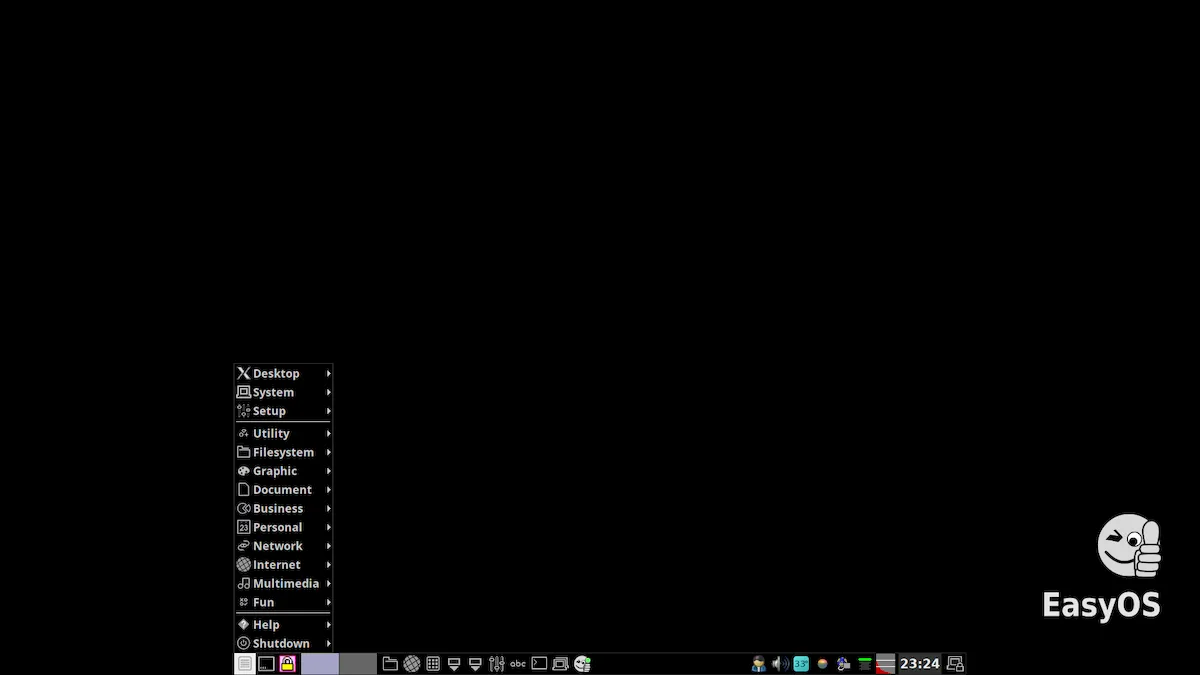The image size is (1200, 675).
Task: Open the mixer sliders icon in the taskbar
Action: pyautogui.click(x=496, y=663)
